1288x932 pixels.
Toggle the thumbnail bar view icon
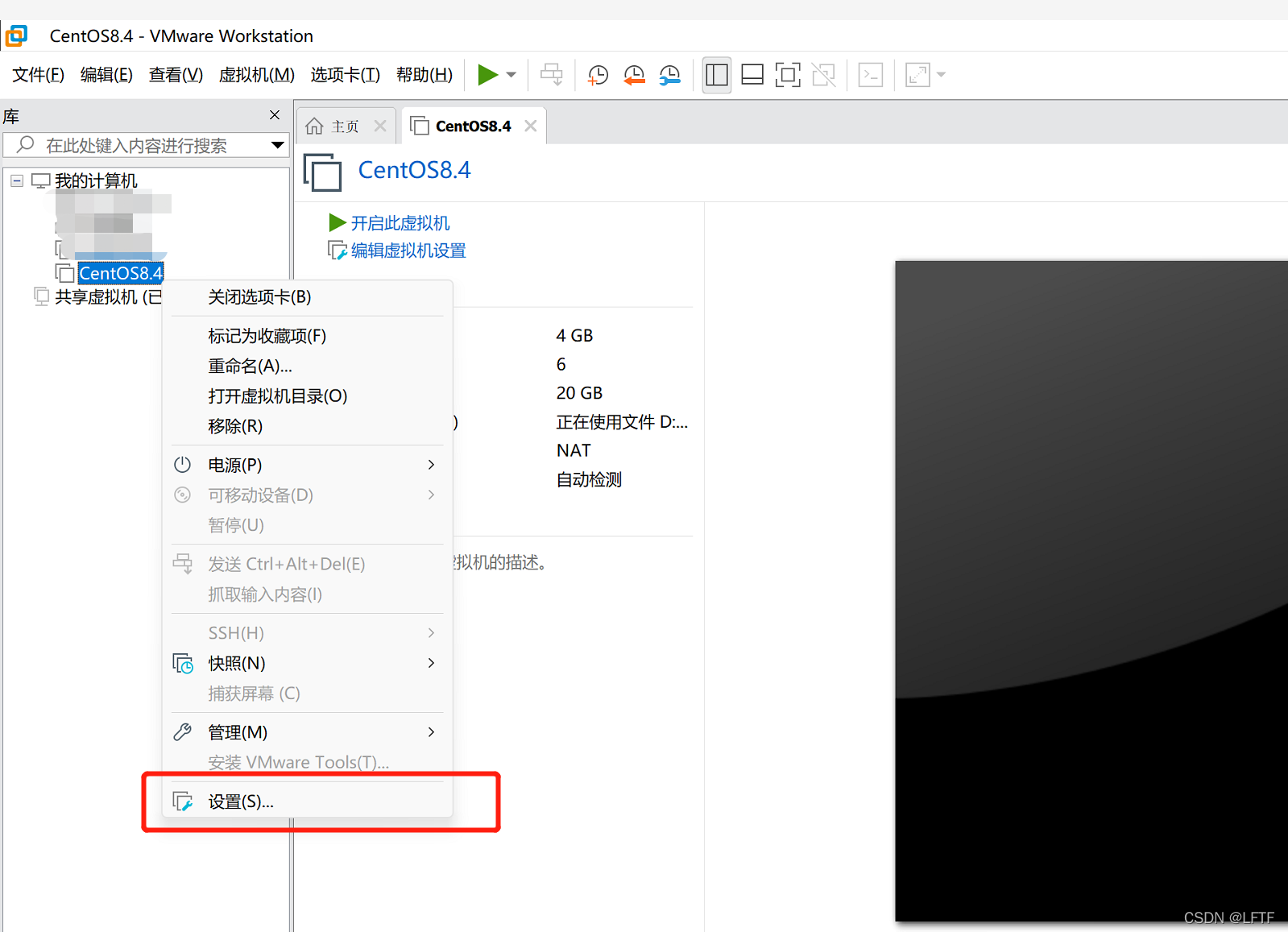[752, 75]
